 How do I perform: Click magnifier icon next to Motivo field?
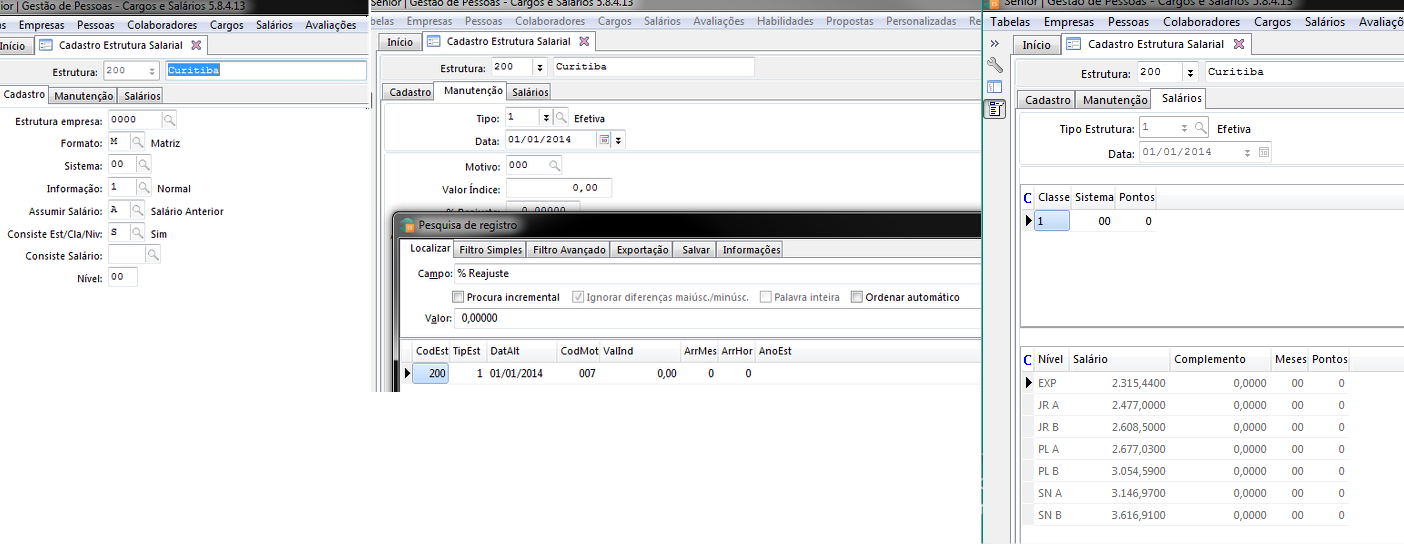(x=554, y=165)
